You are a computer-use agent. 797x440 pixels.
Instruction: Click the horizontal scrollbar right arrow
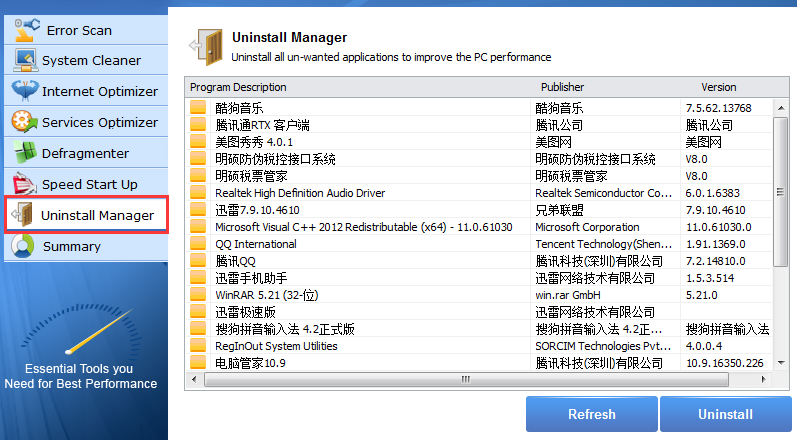(766, 380)
